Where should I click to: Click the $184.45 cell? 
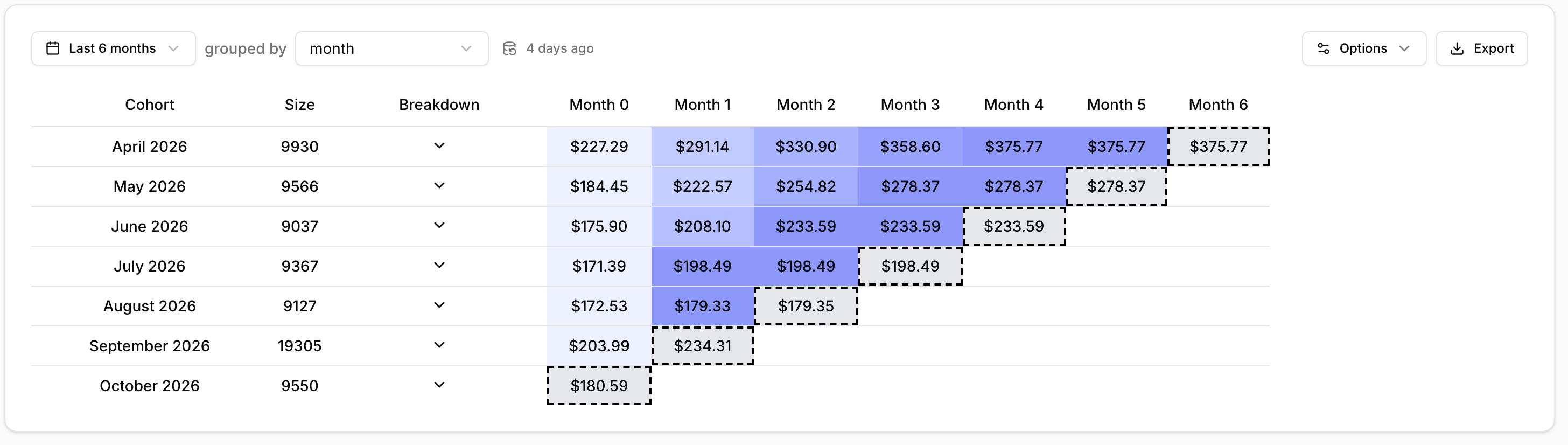(599, 186)
